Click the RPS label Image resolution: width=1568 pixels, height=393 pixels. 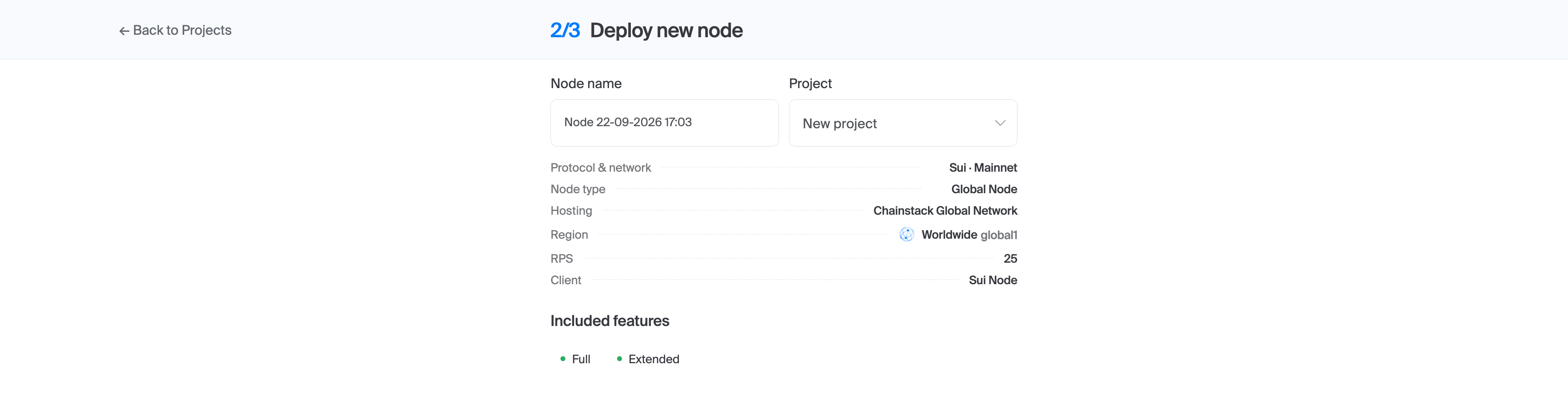tap(561, 259)
